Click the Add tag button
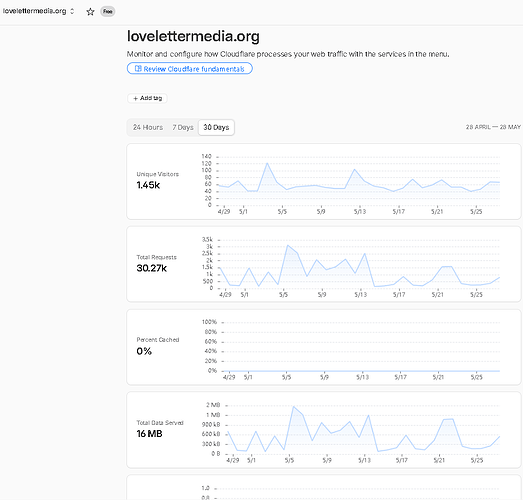 pyautogui.click(x=147, y=98)
